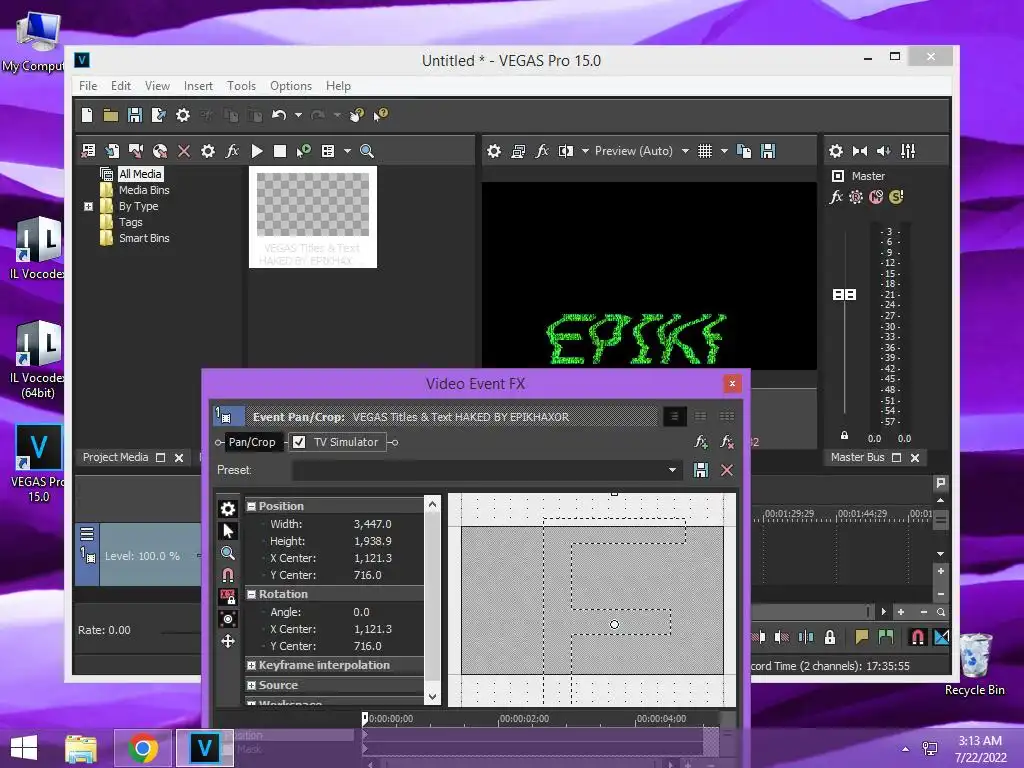This screenshot has height=768, width=1024.
Task: Adjust the Master bus volume fader
Action: click(844, 295)
